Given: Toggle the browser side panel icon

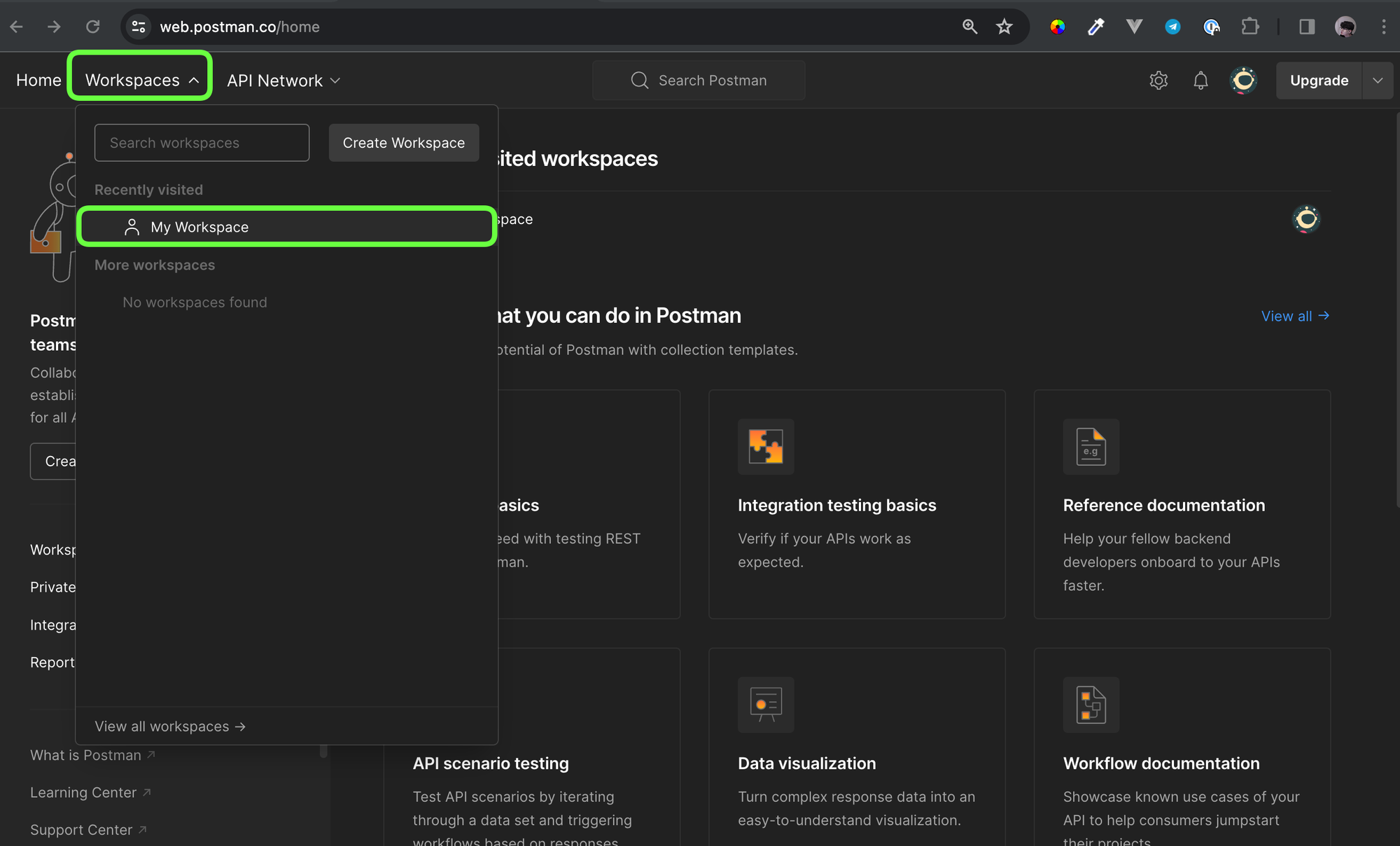Looking at the screenshot, I should (x=1306, y=27).
